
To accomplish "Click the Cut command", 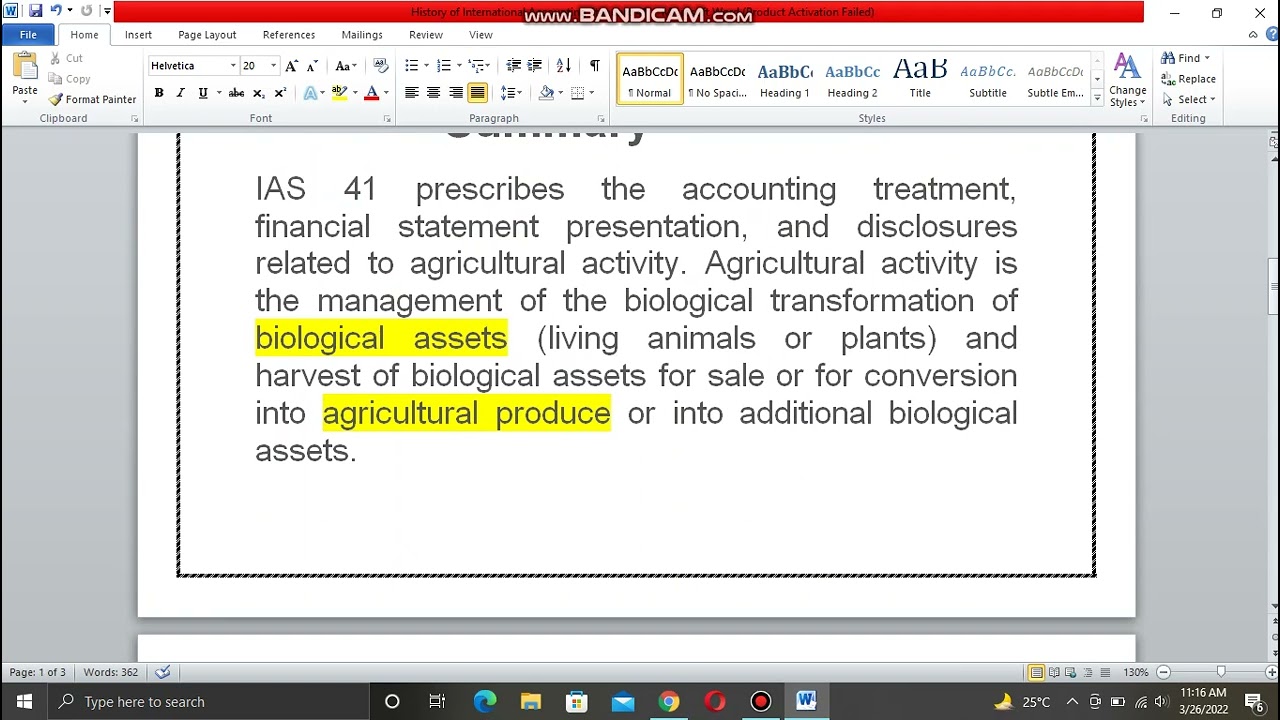I will click(x=66, y=58).
